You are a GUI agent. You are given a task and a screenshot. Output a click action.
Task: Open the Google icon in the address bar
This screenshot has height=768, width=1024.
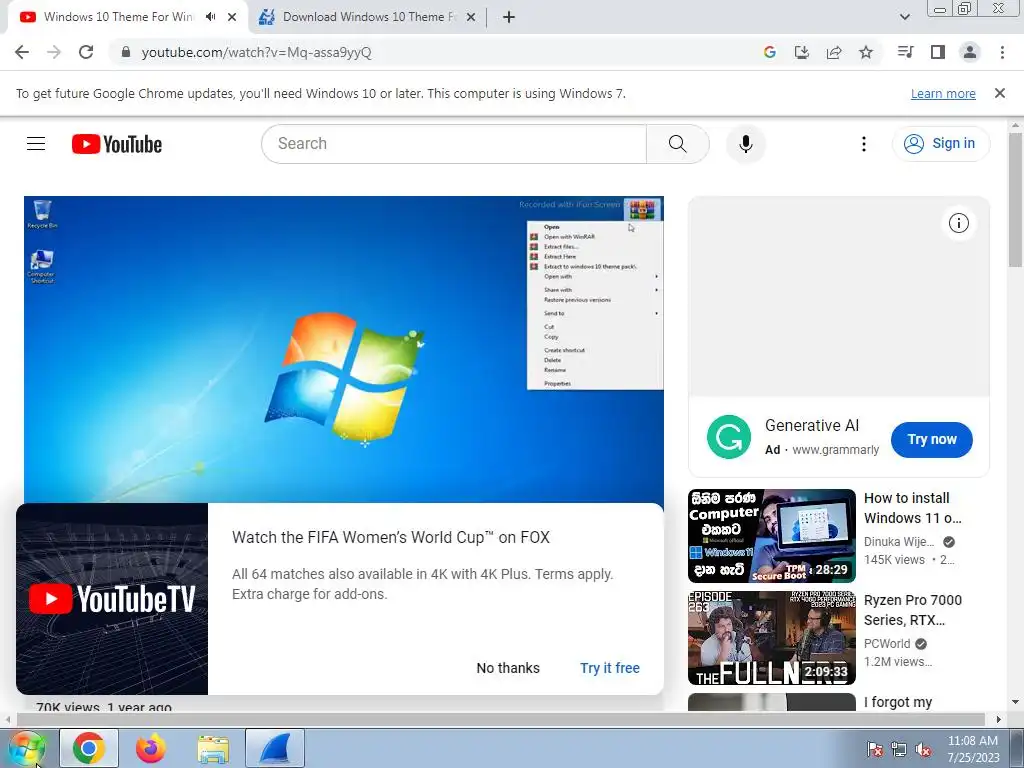click(770, 52)
